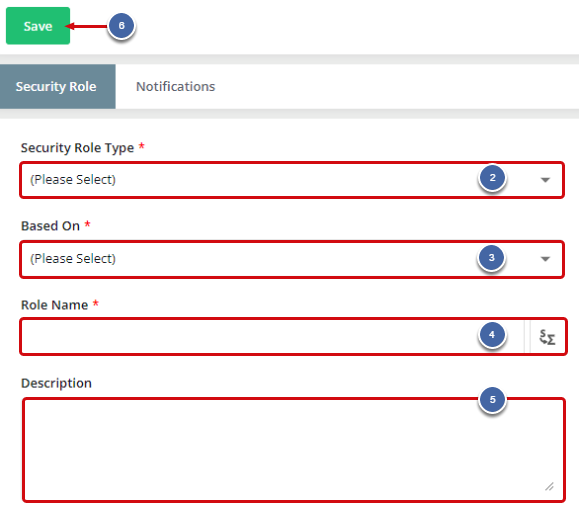579x513 pixels.
Task: Click the Based On field label
Action: point(50,226)
